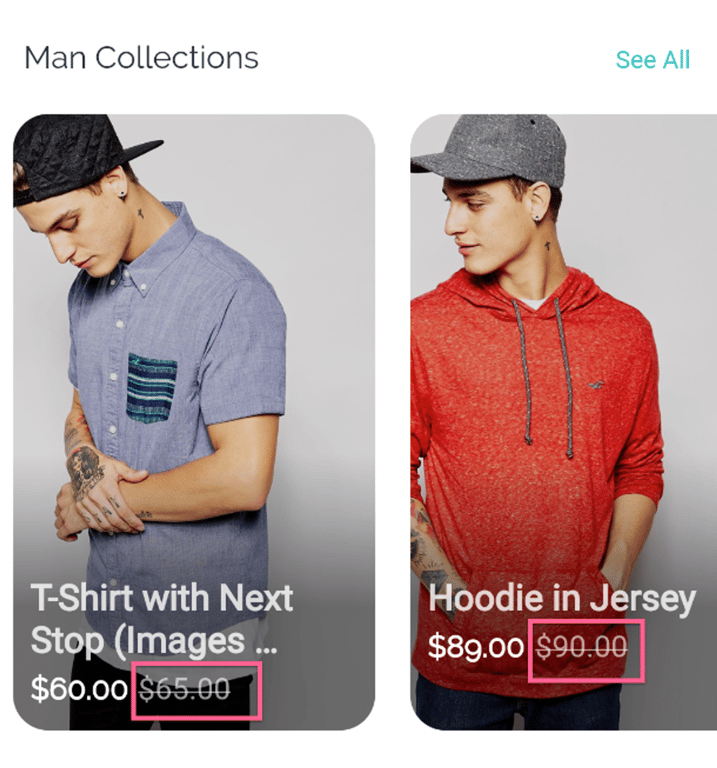Open the Hoodie in Jersey product card

pos(563,422)
